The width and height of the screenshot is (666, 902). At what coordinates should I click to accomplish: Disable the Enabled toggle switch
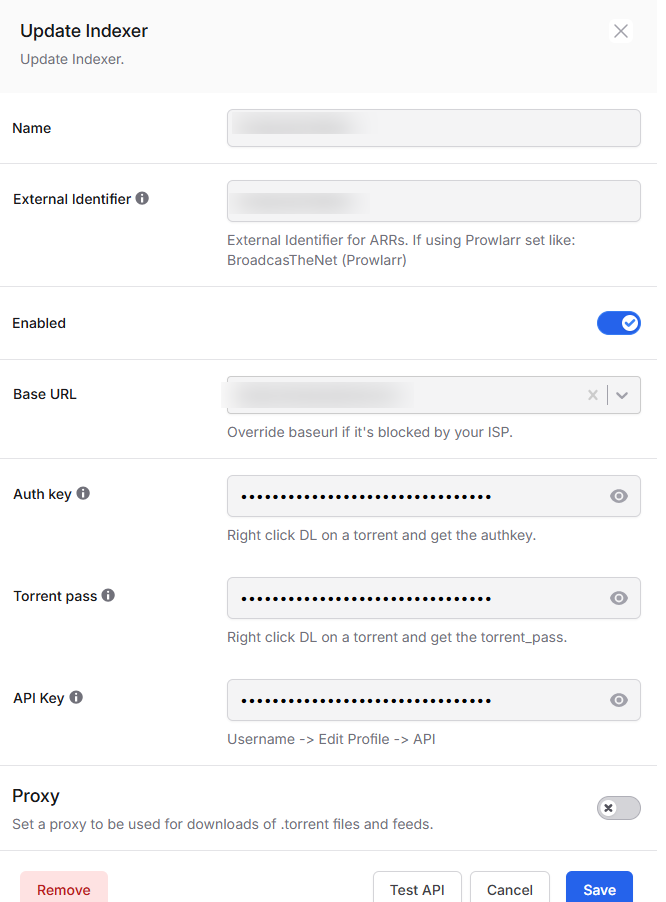coord(619,323)
